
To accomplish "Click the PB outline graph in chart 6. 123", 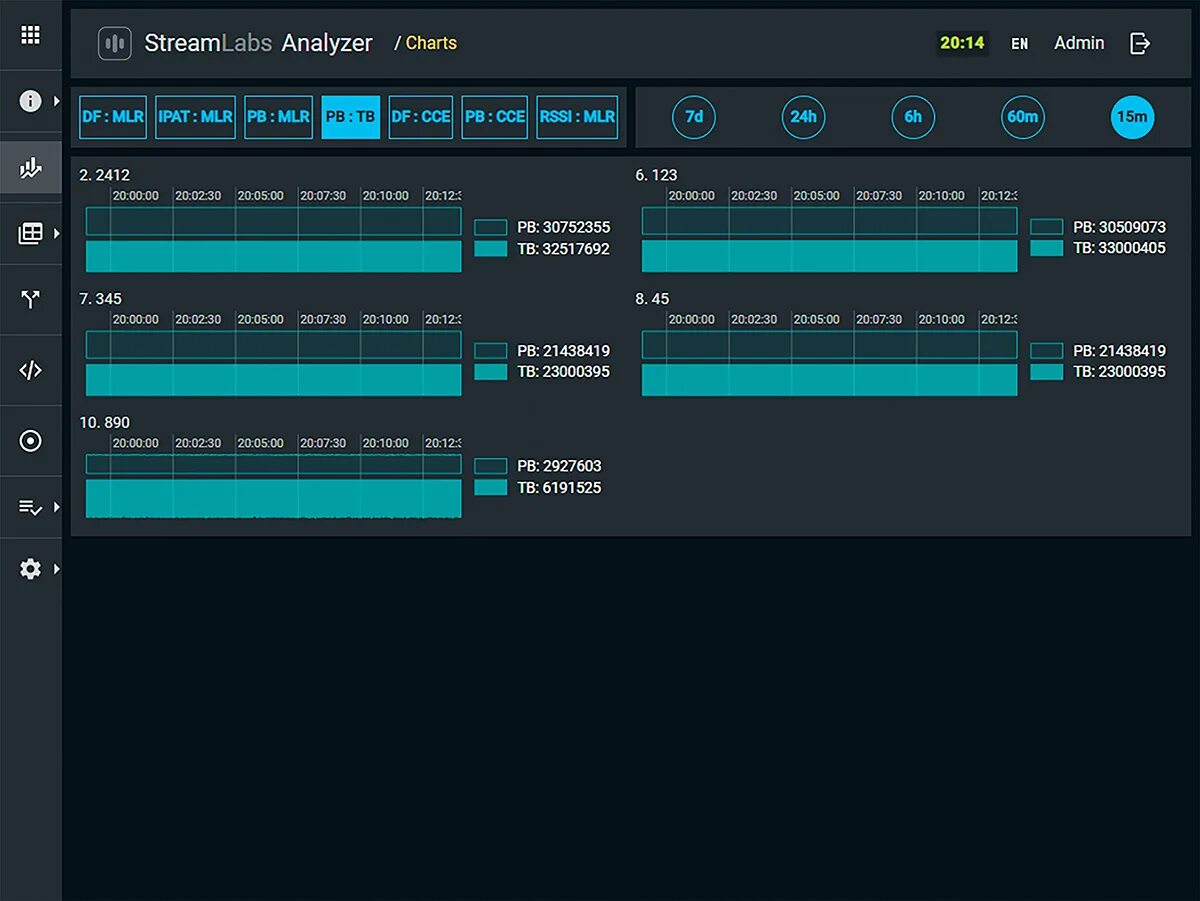I will tap(829, 221).
